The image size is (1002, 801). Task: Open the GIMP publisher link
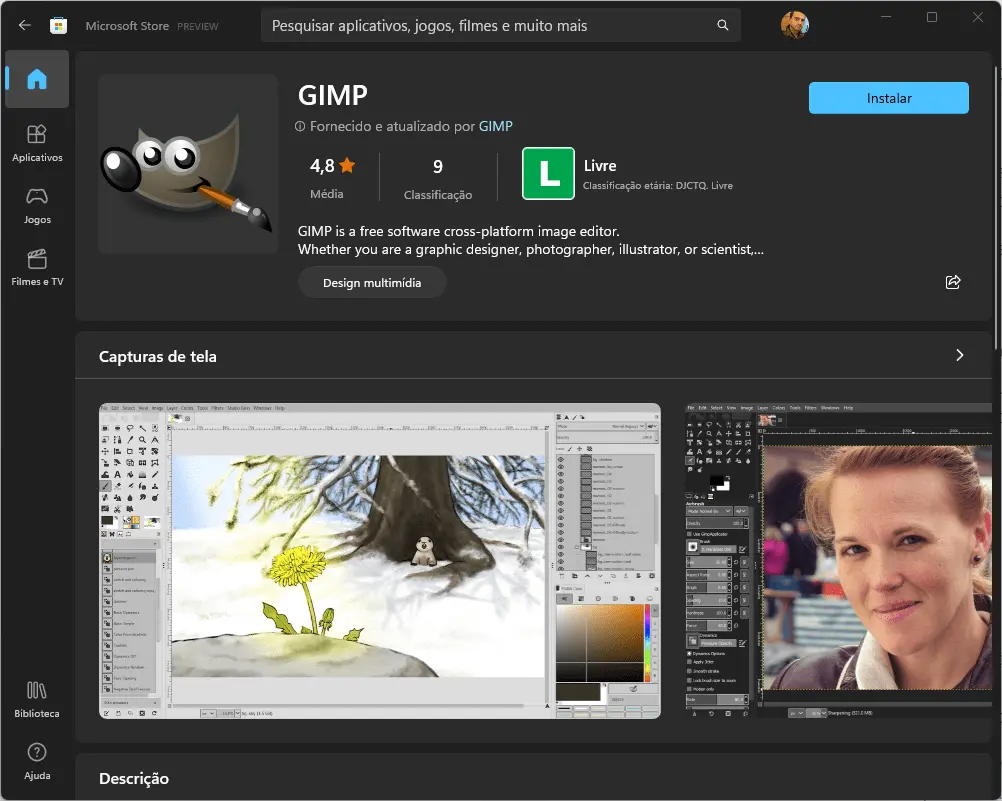pyautogui.click(x=496, y=126)
